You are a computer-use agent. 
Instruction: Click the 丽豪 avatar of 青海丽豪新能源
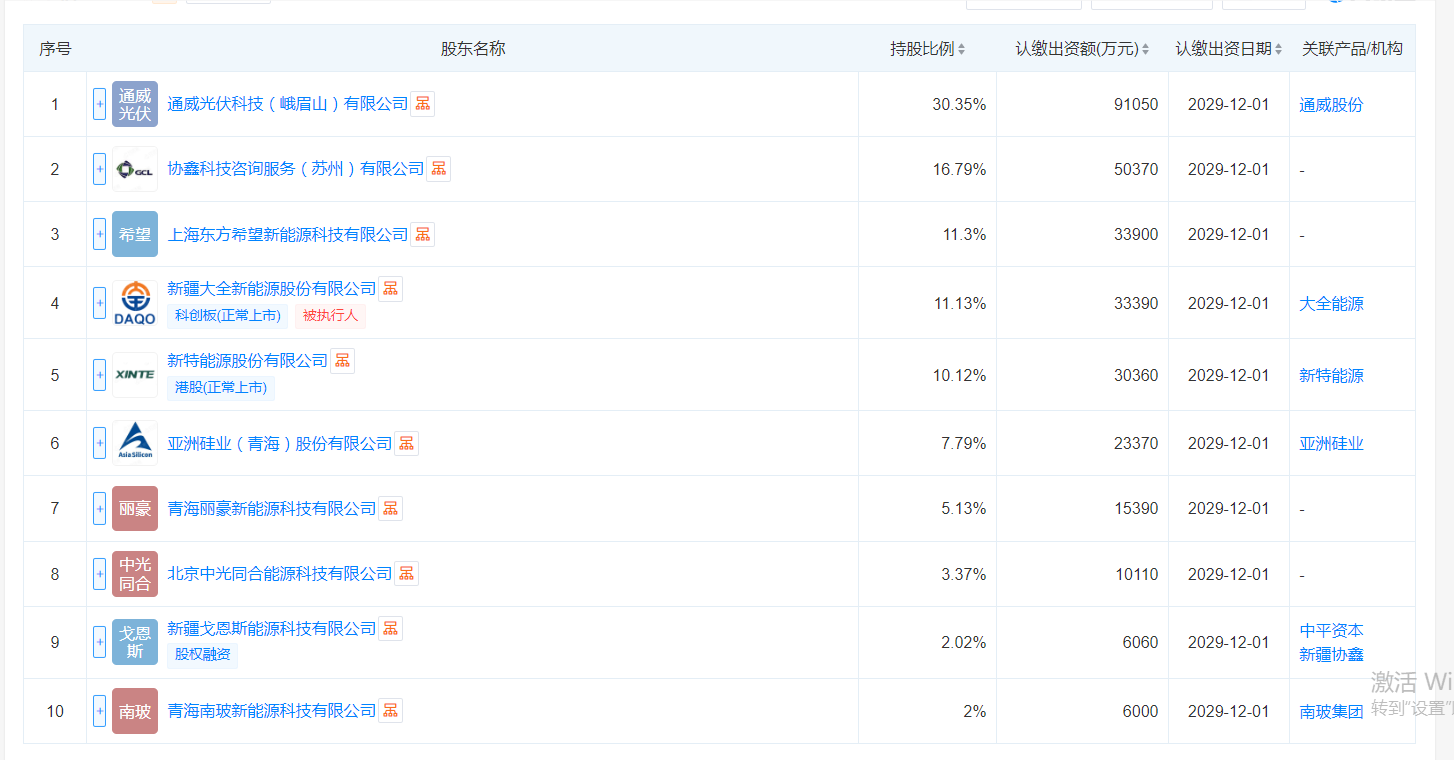point(134,508)
